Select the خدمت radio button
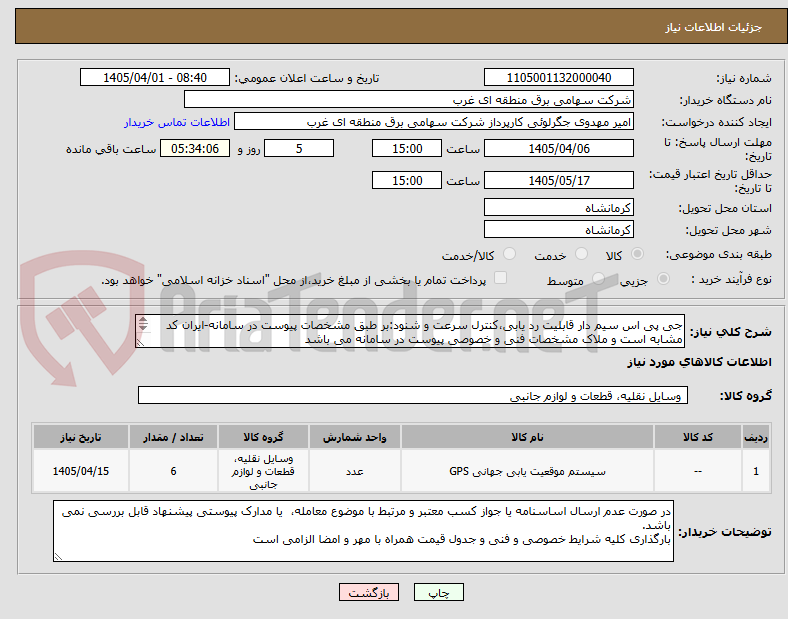 tap(581, 254)
